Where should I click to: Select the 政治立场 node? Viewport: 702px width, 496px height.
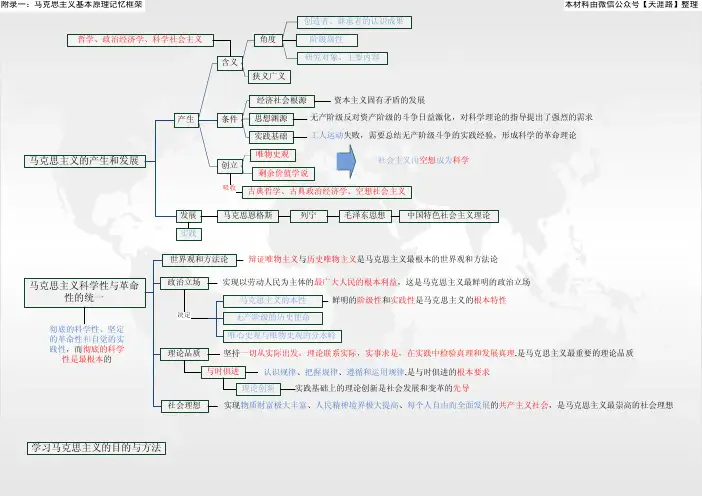[x=185, y=283]
